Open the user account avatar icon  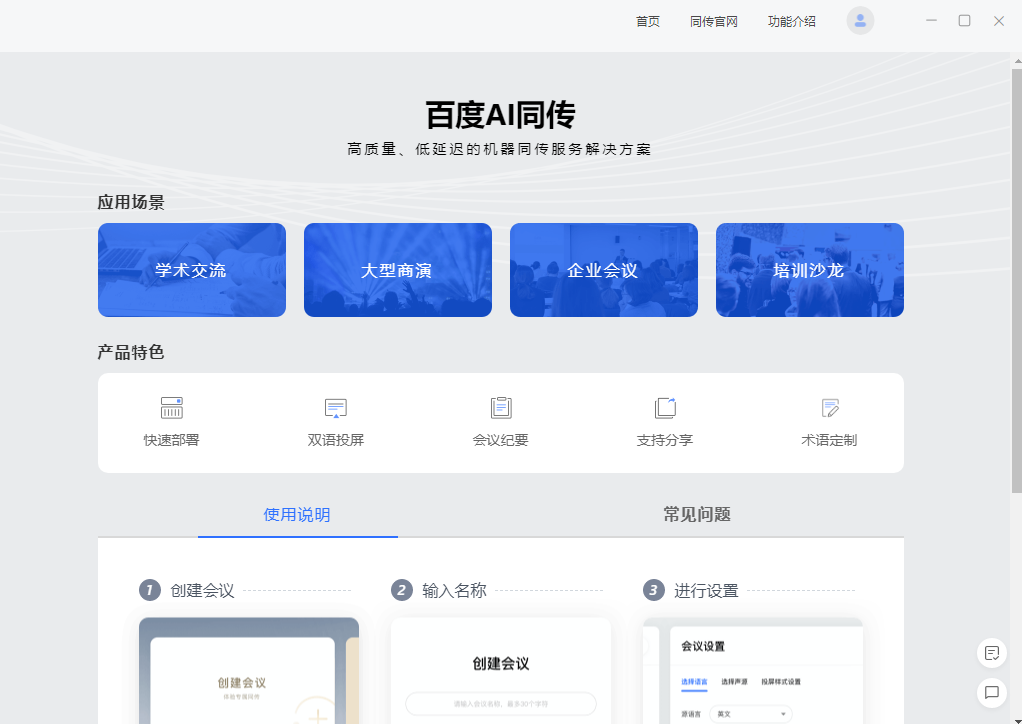pyautogui.click(x=860, y=21)
